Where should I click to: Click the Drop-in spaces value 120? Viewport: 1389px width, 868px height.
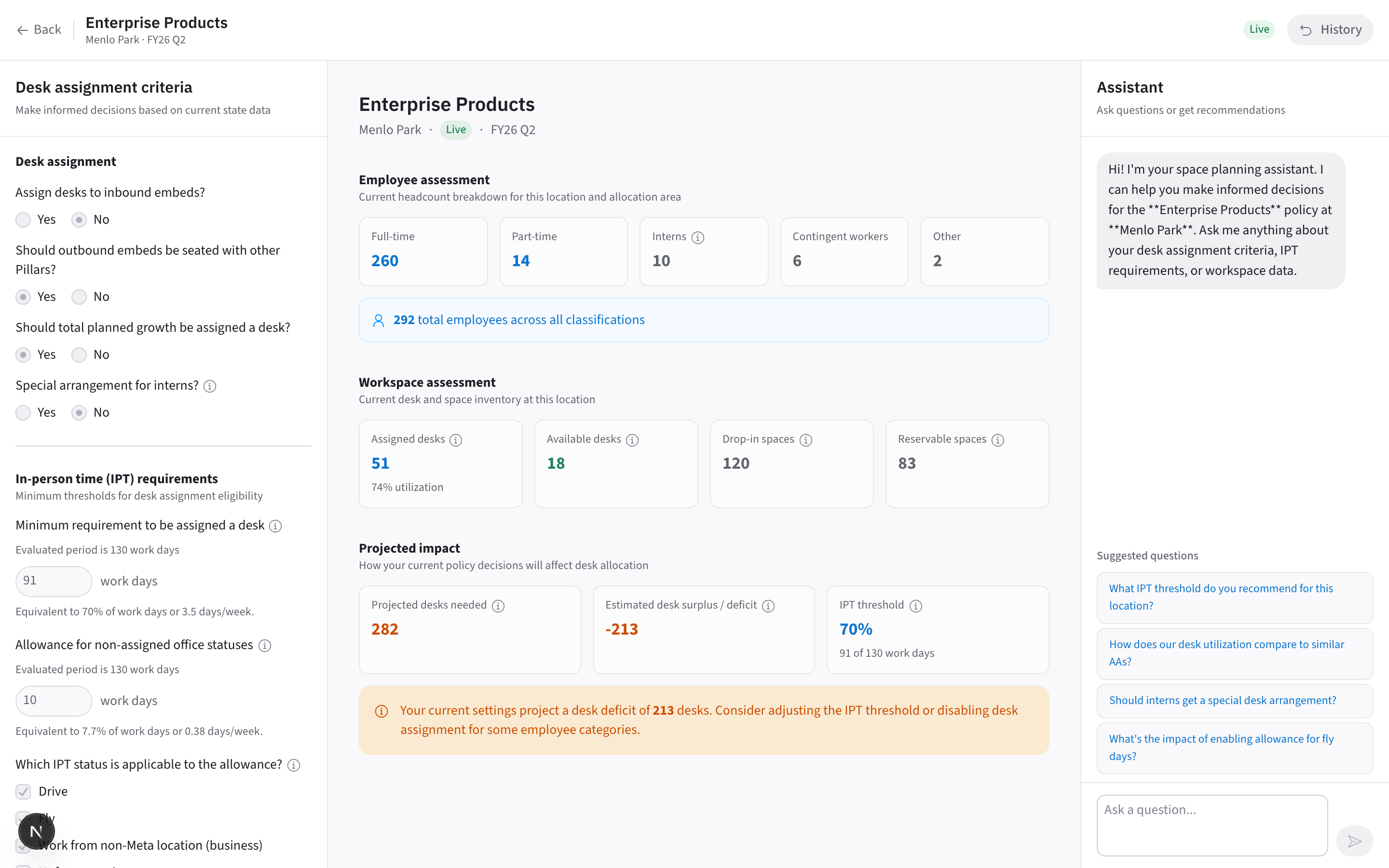(x=736, y=464)
